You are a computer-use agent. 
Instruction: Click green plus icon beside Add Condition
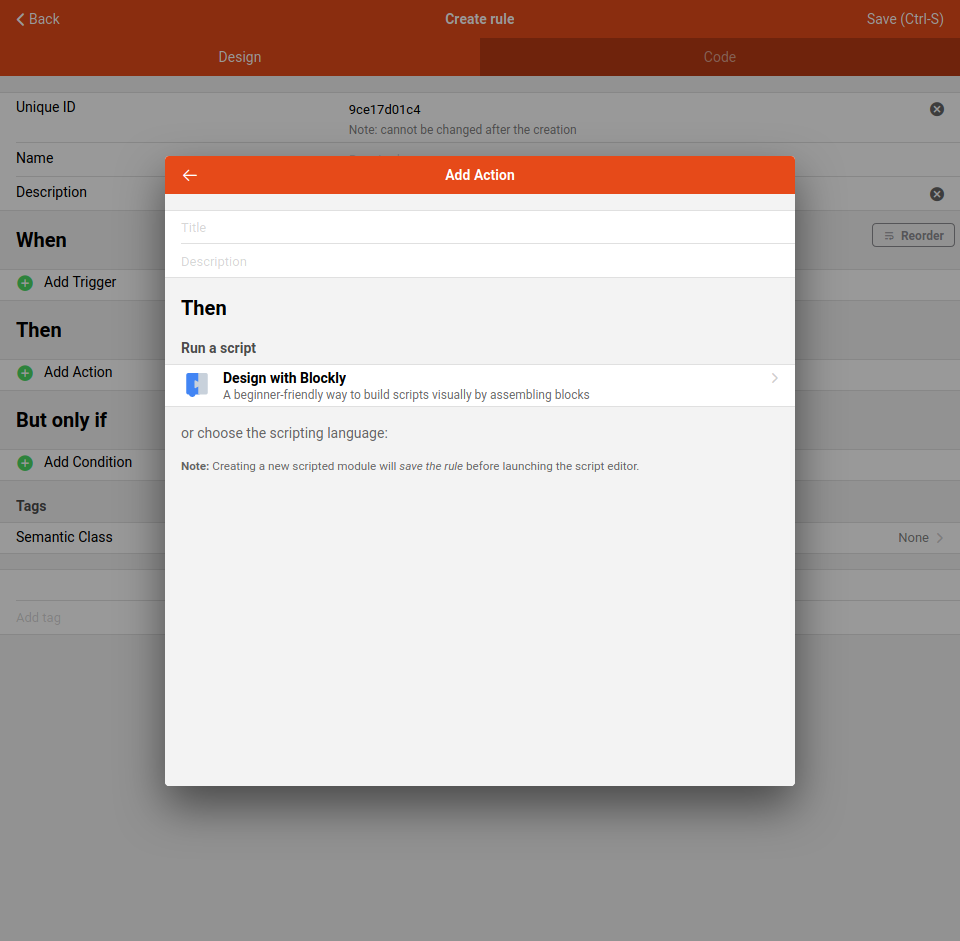pos(25,463)
